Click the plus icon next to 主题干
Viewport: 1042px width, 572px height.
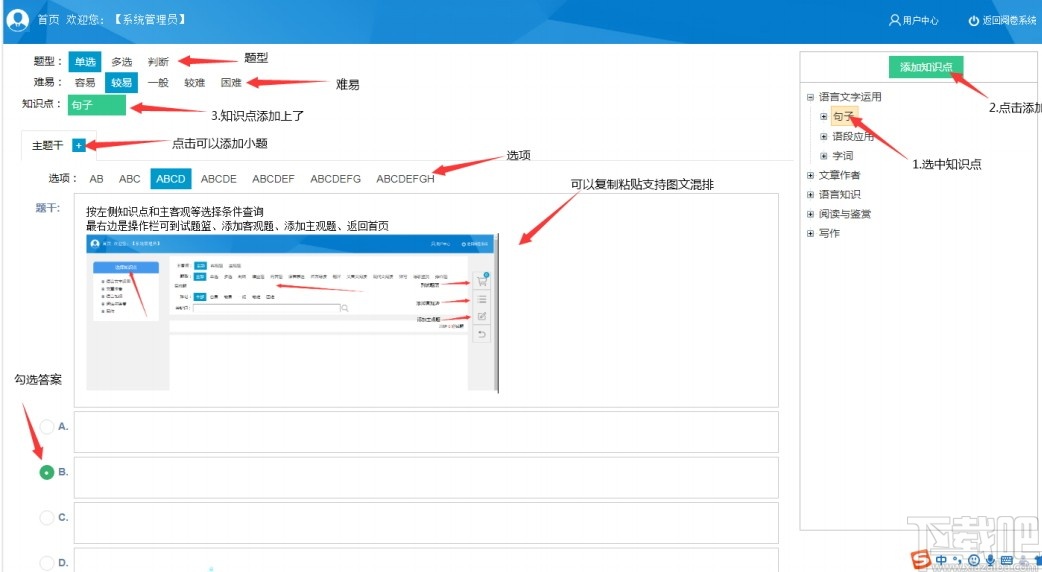pos(78,145)
